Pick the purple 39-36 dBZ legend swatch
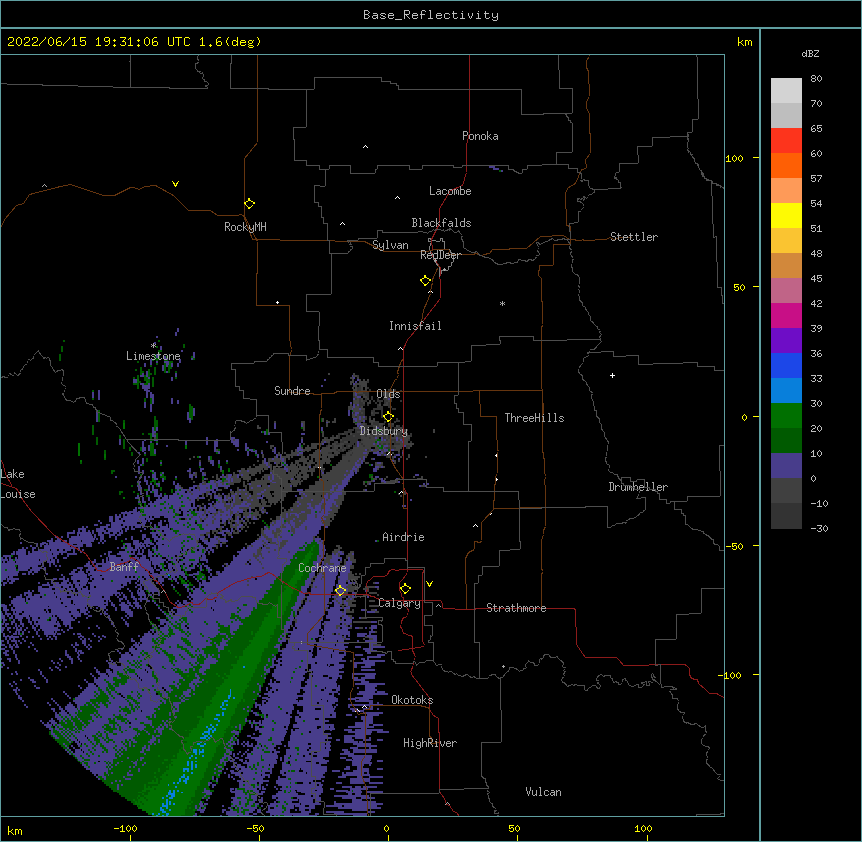 pos(786,341)
